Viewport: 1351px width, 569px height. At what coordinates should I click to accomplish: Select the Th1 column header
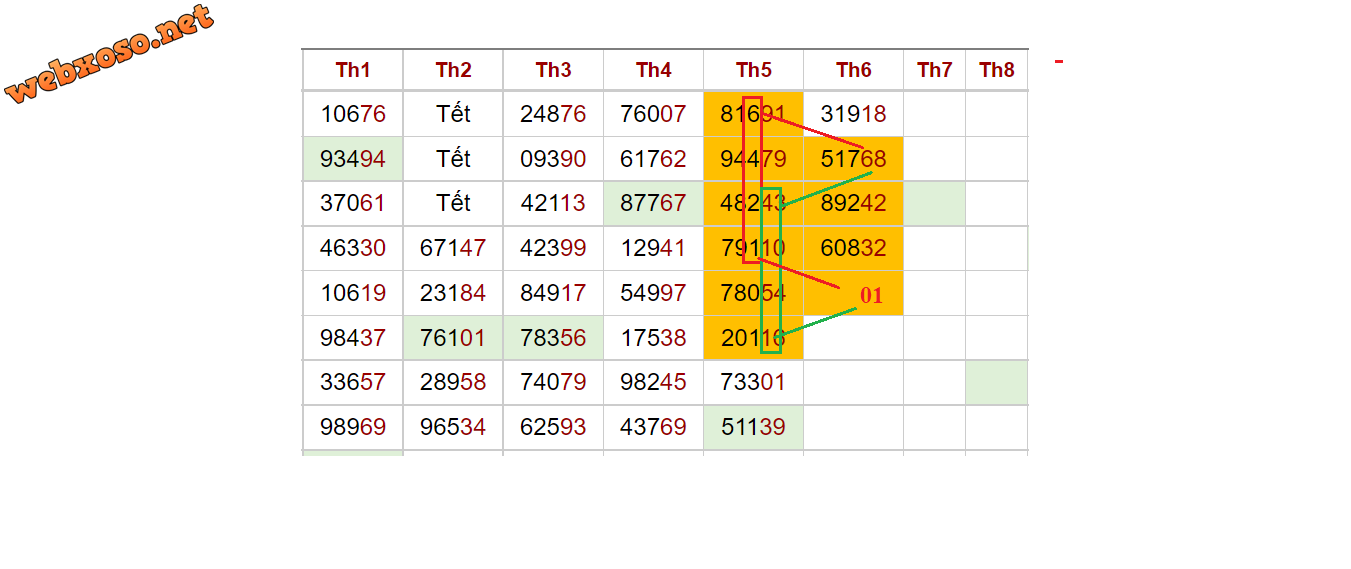(353, 70)
